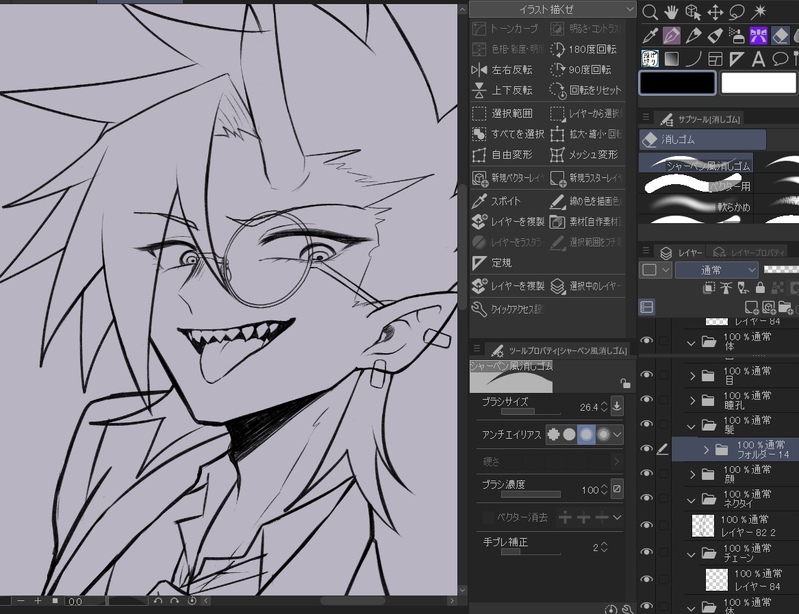Click the 上下反転 flip vertical button
This screenshot has height=614, width=799.
502,90
